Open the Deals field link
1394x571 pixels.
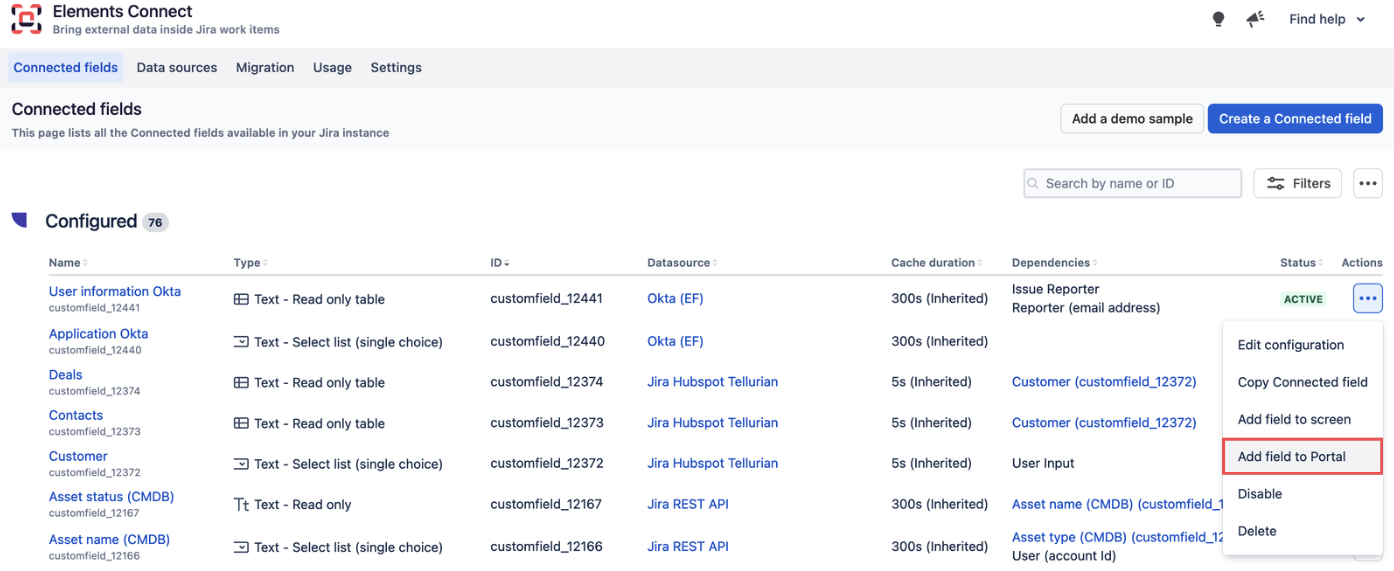point(66,375)
